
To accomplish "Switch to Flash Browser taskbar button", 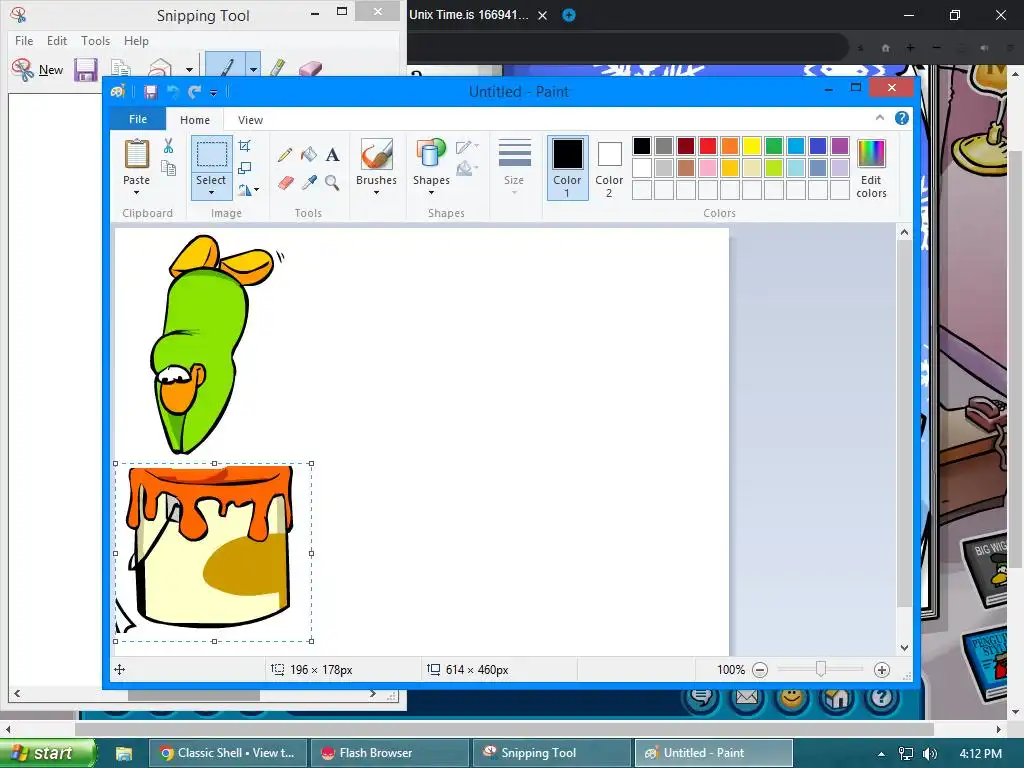I will coord(390,753).
